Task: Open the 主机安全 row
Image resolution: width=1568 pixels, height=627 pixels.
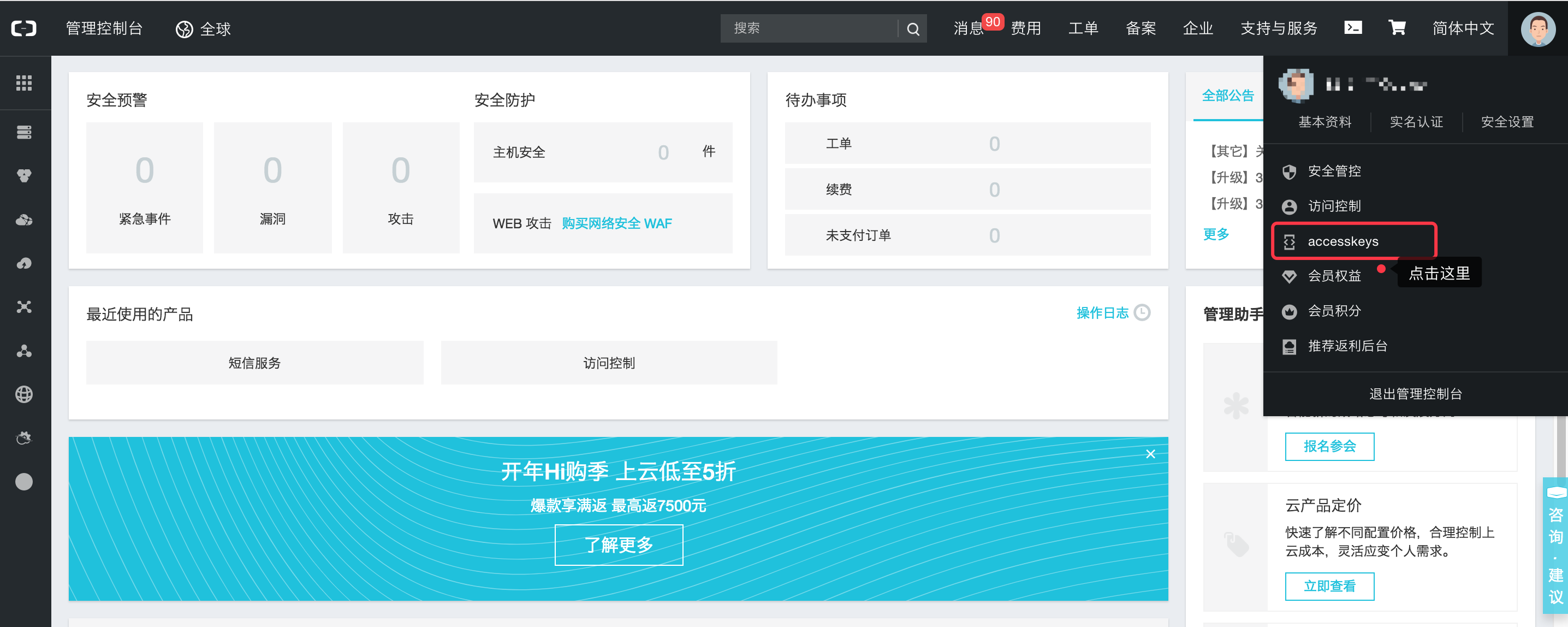Action: point(603,152)
